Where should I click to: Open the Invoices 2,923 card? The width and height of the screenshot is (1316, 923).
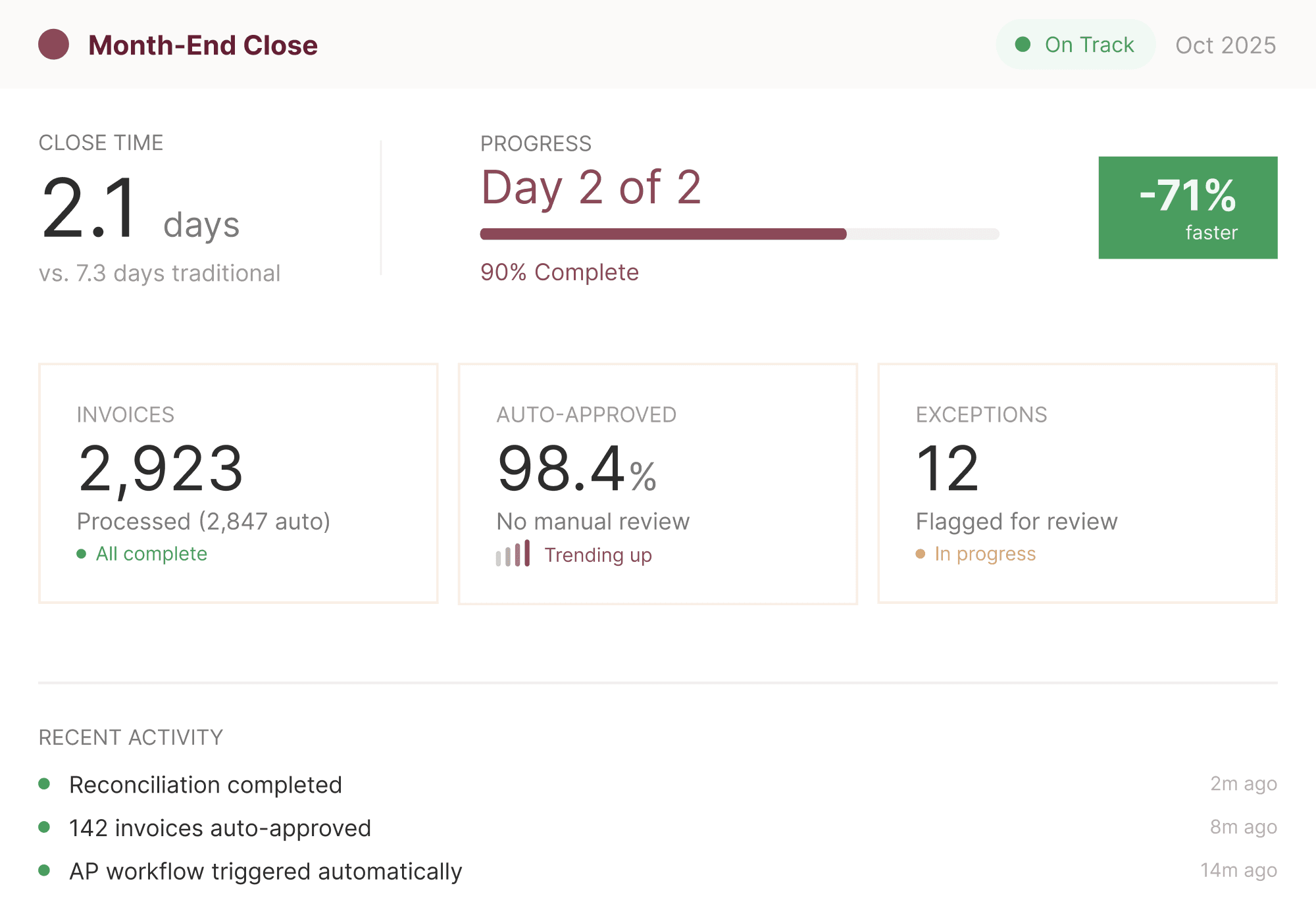tap(238, 484)
